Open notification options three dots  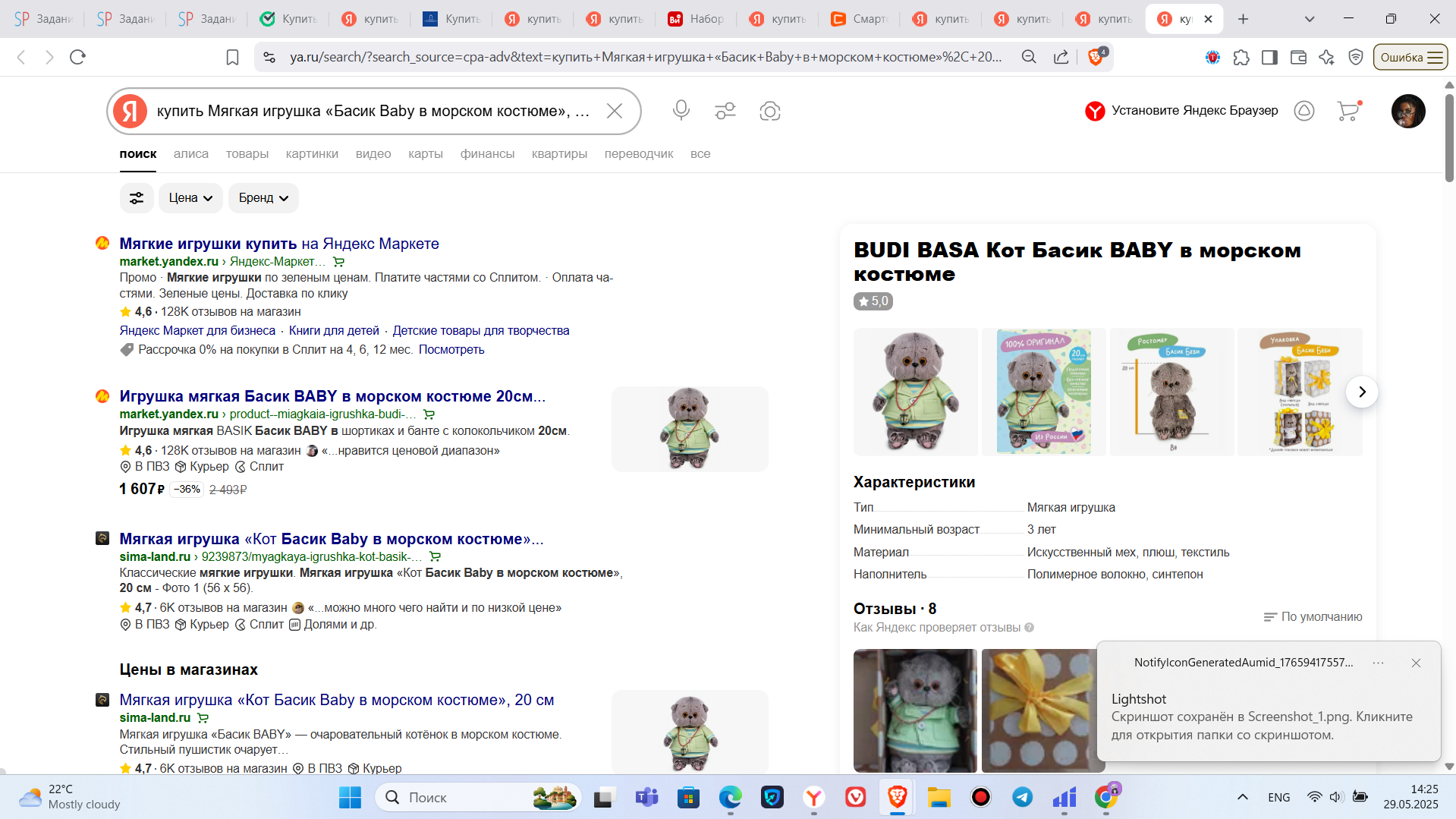pos(1378,663)
